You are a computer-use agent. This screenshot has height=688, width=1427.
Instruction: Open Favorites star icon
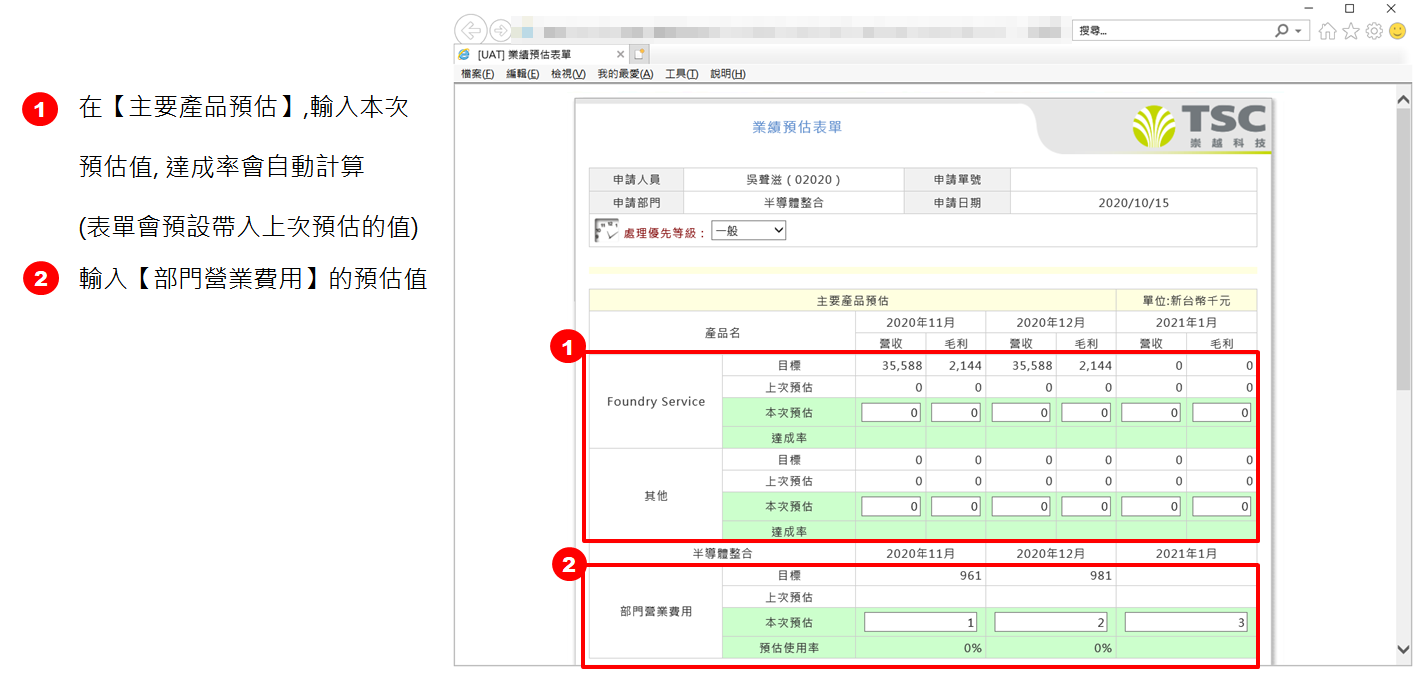pyautogui.click(x=1350, y=31)
